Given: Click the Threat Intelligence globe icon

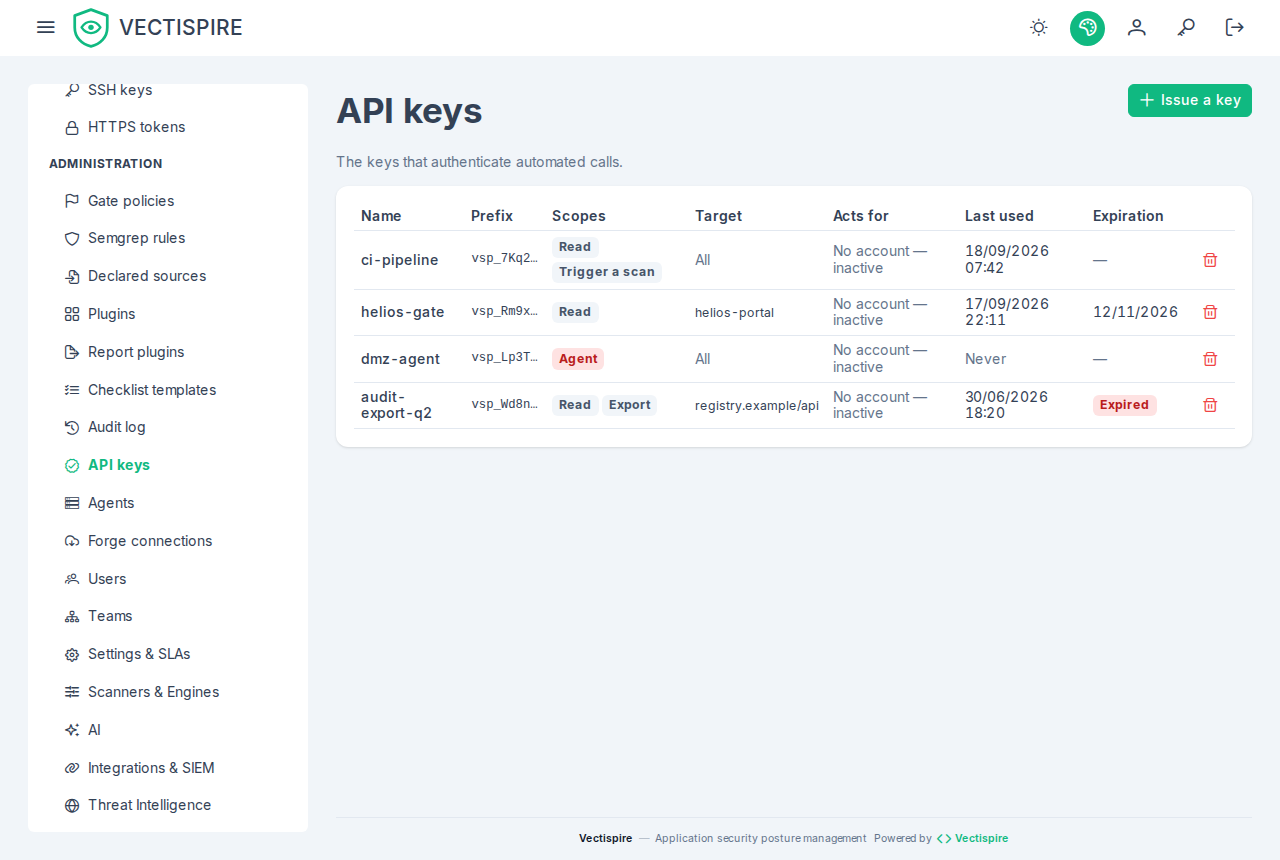Looking at the screenshot, I should click(x=72, y=806).
